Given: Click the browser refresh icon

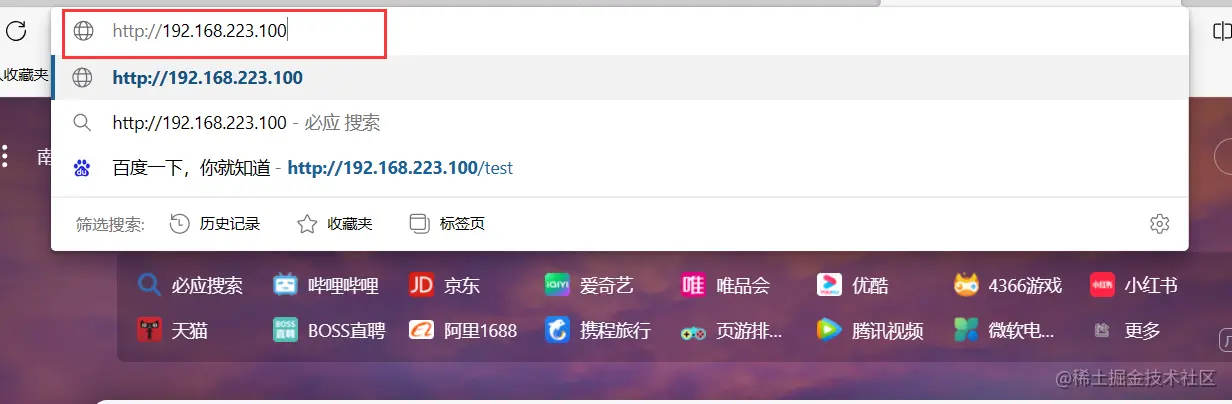Looking at the screenshot, I should click(16, 31).
